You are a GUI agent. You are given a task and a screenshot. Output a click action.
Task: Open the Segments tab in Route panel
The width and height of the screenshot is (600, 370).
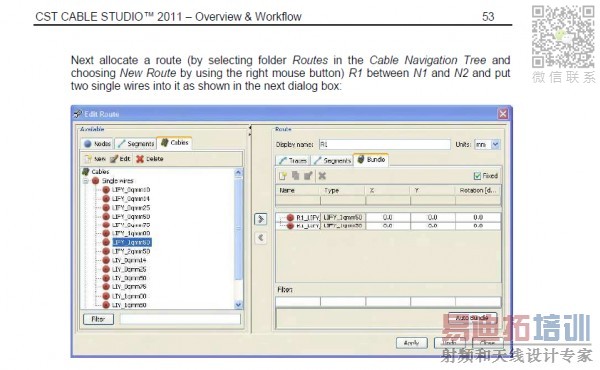point(332,160)
